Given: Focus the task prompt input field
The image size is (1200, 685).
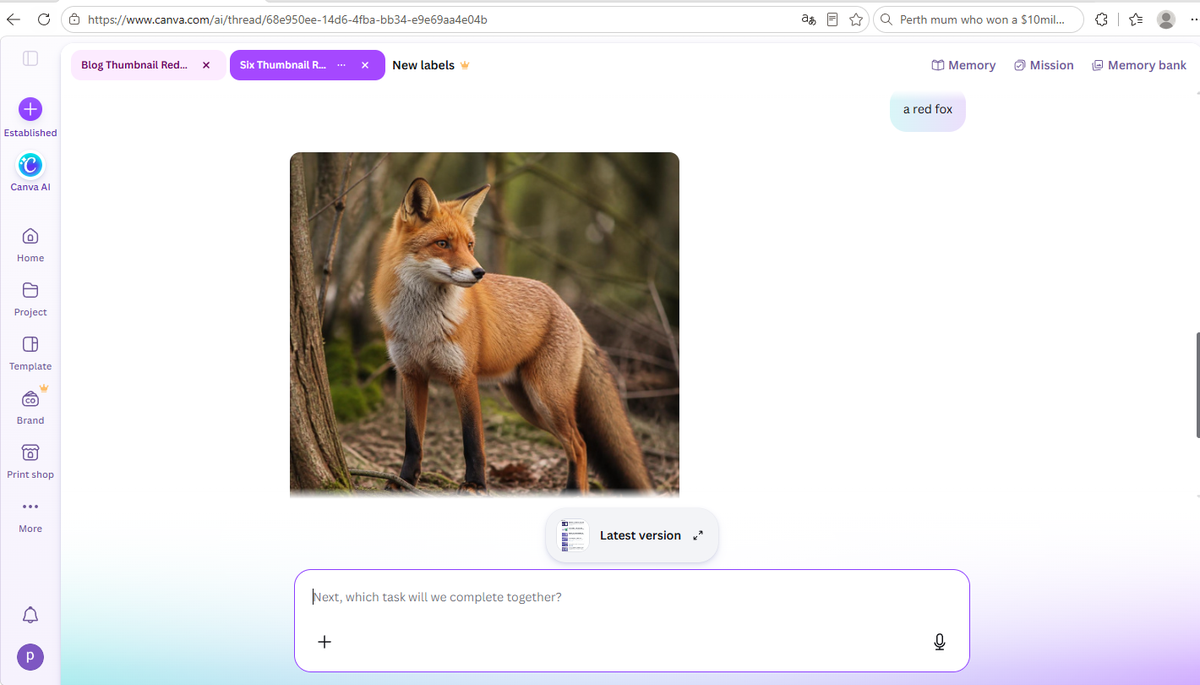Looking at the screenshot, I should 632,597.
